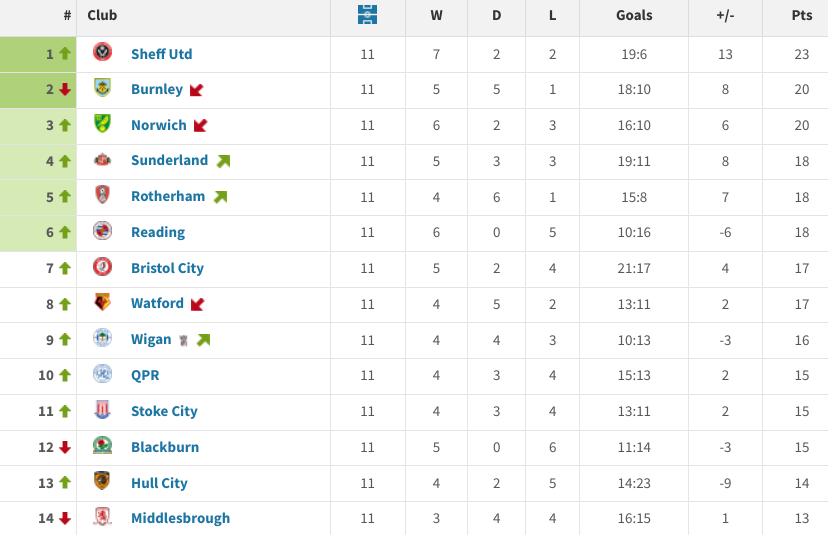Click the Hull City club crest icon
The width and height of the screenshot is (828, 535).
coord(102,482)
